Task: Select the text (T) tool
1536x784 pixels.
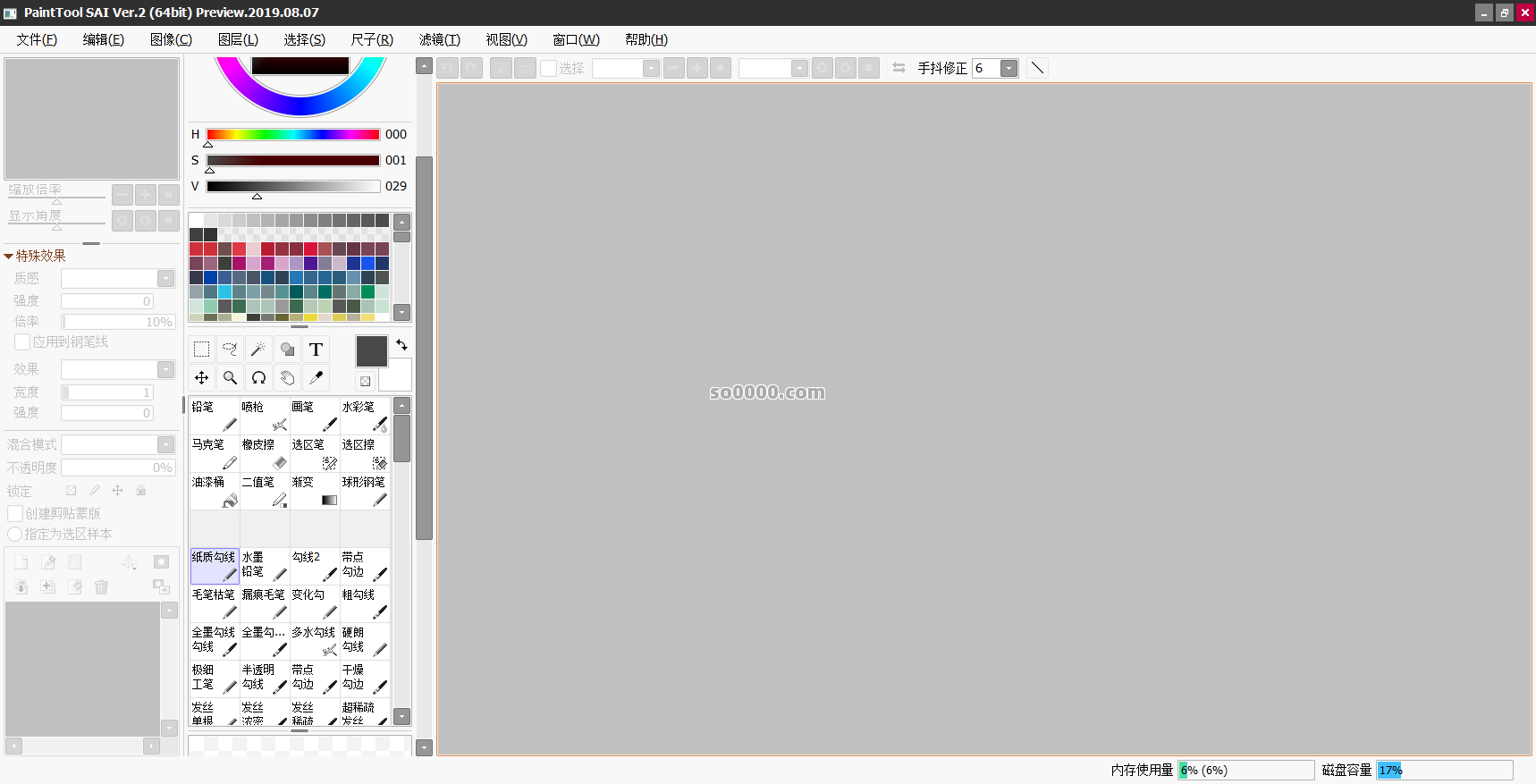Action: (x=316, y=350)
